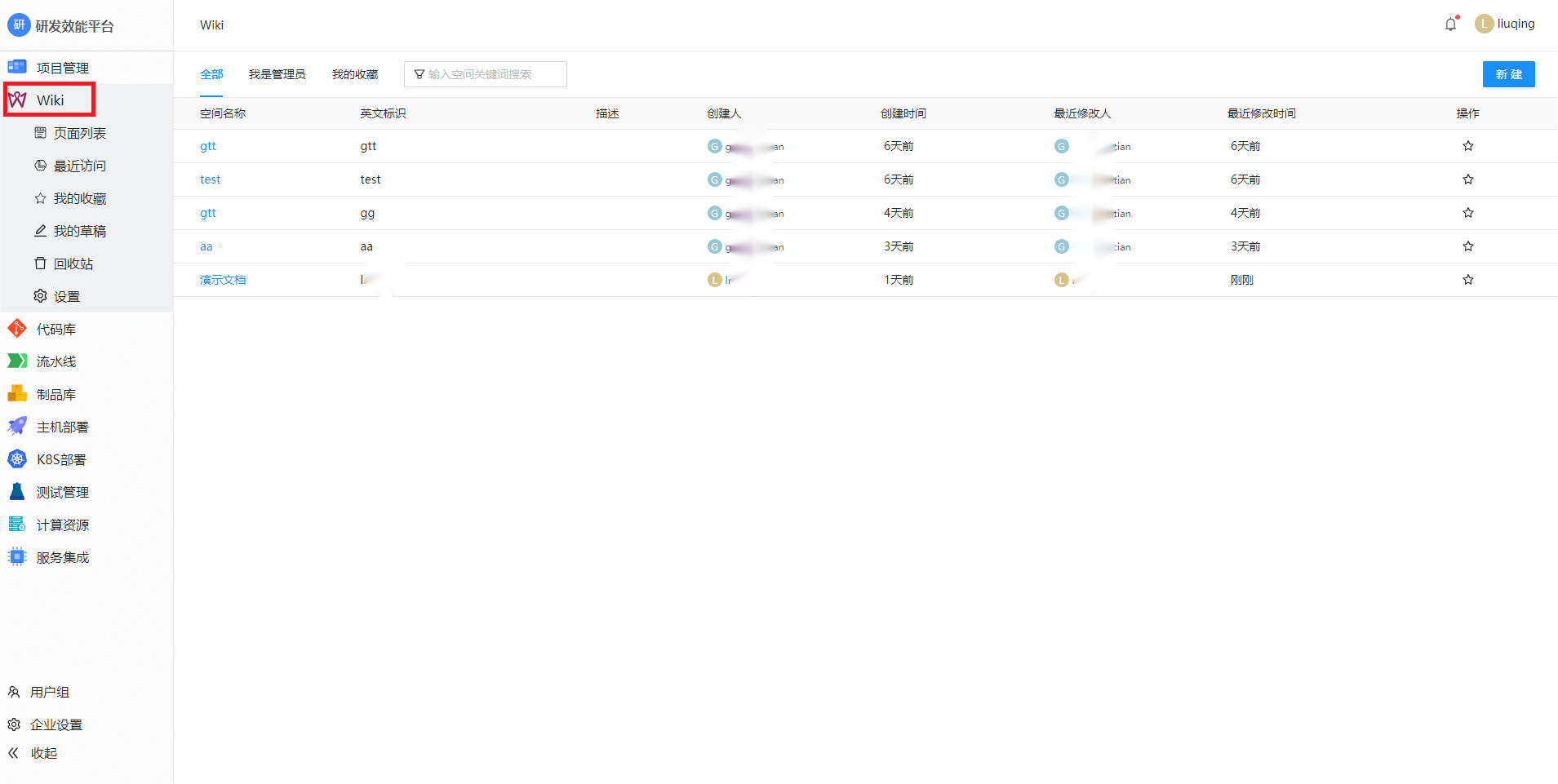Open the 测试管理 flask icon module
This screenshot has height=784, width=1558.
click(x=17, y=492)
